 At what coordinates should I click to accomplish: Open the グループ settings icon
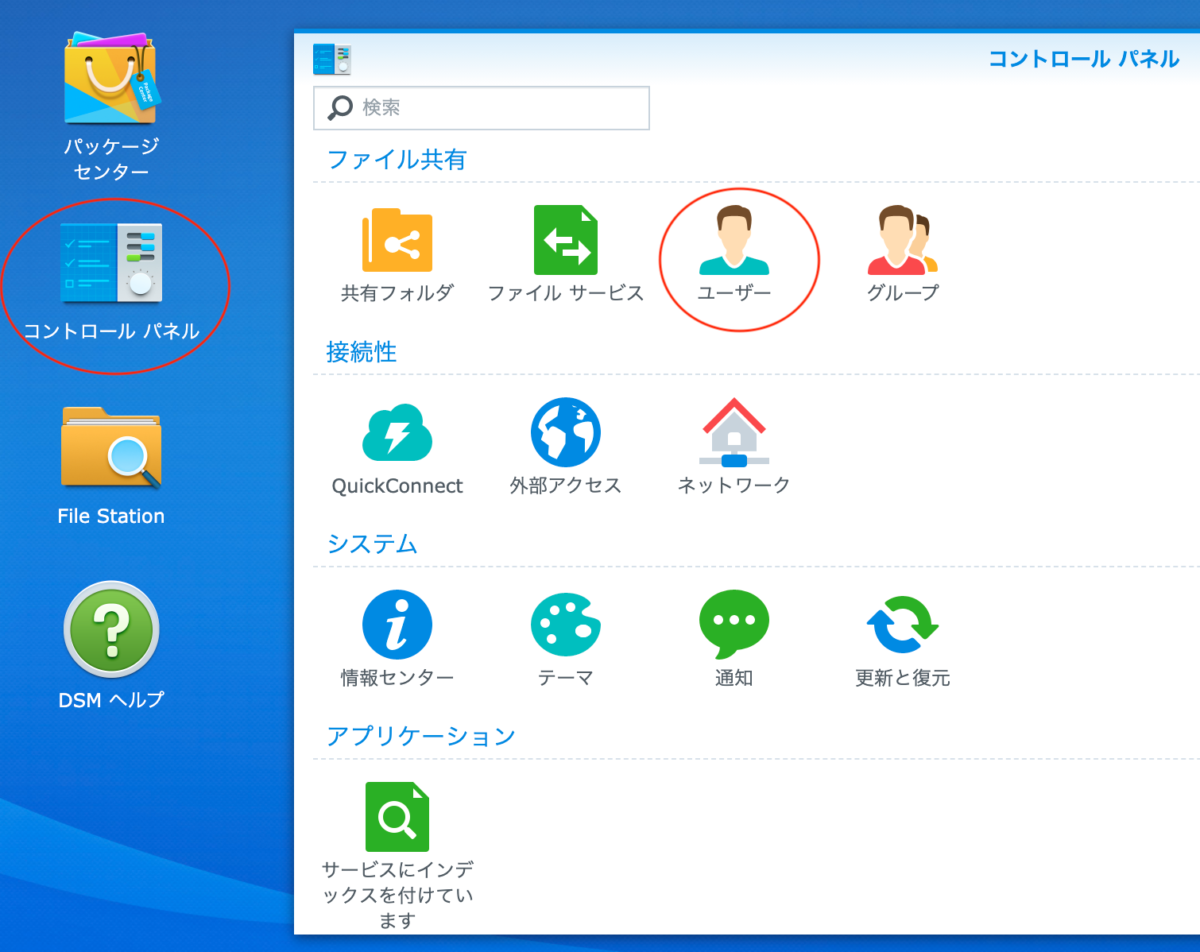903,240
